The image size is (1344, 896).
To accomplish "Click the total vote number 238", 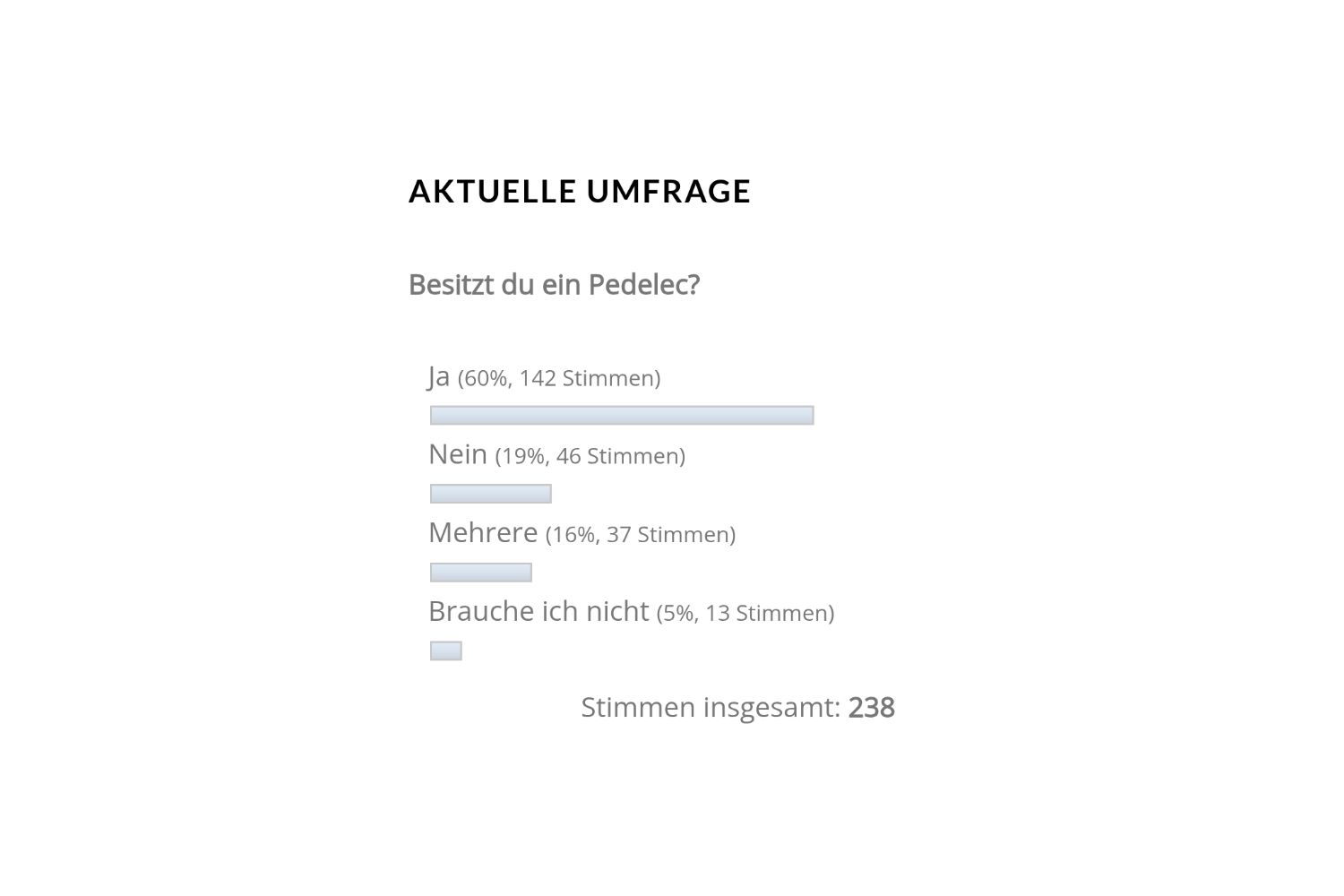I will pos(871,708).
